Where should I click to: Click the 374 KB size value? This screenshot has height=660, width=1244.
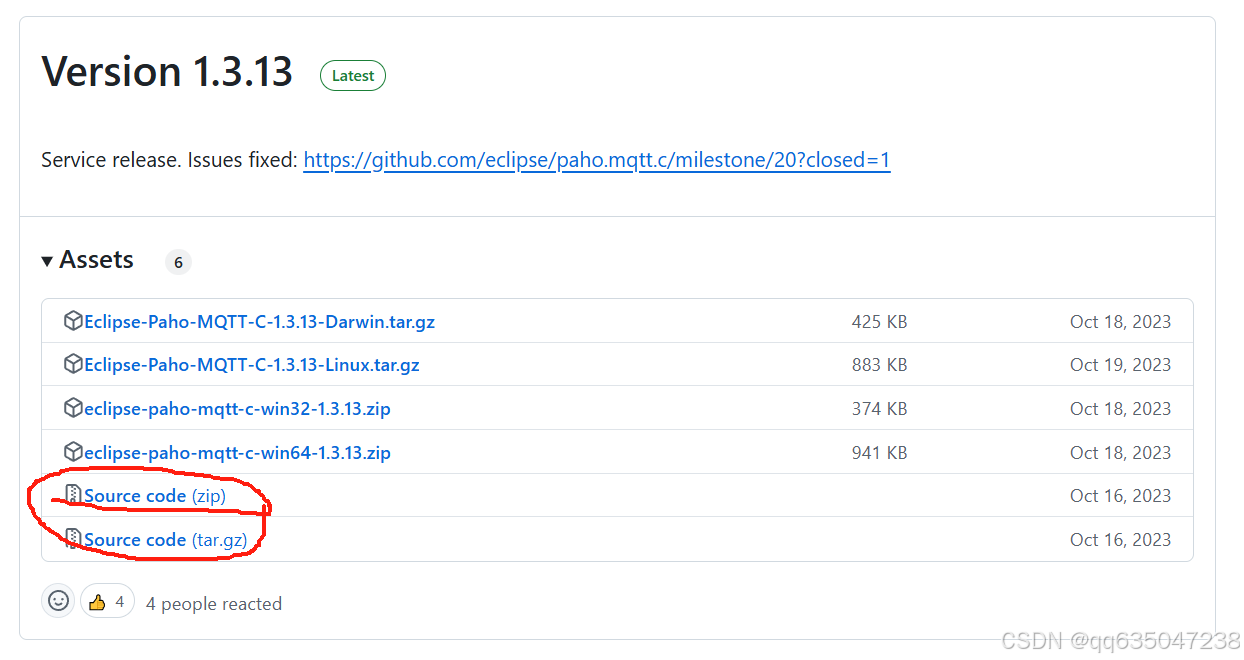880,409
